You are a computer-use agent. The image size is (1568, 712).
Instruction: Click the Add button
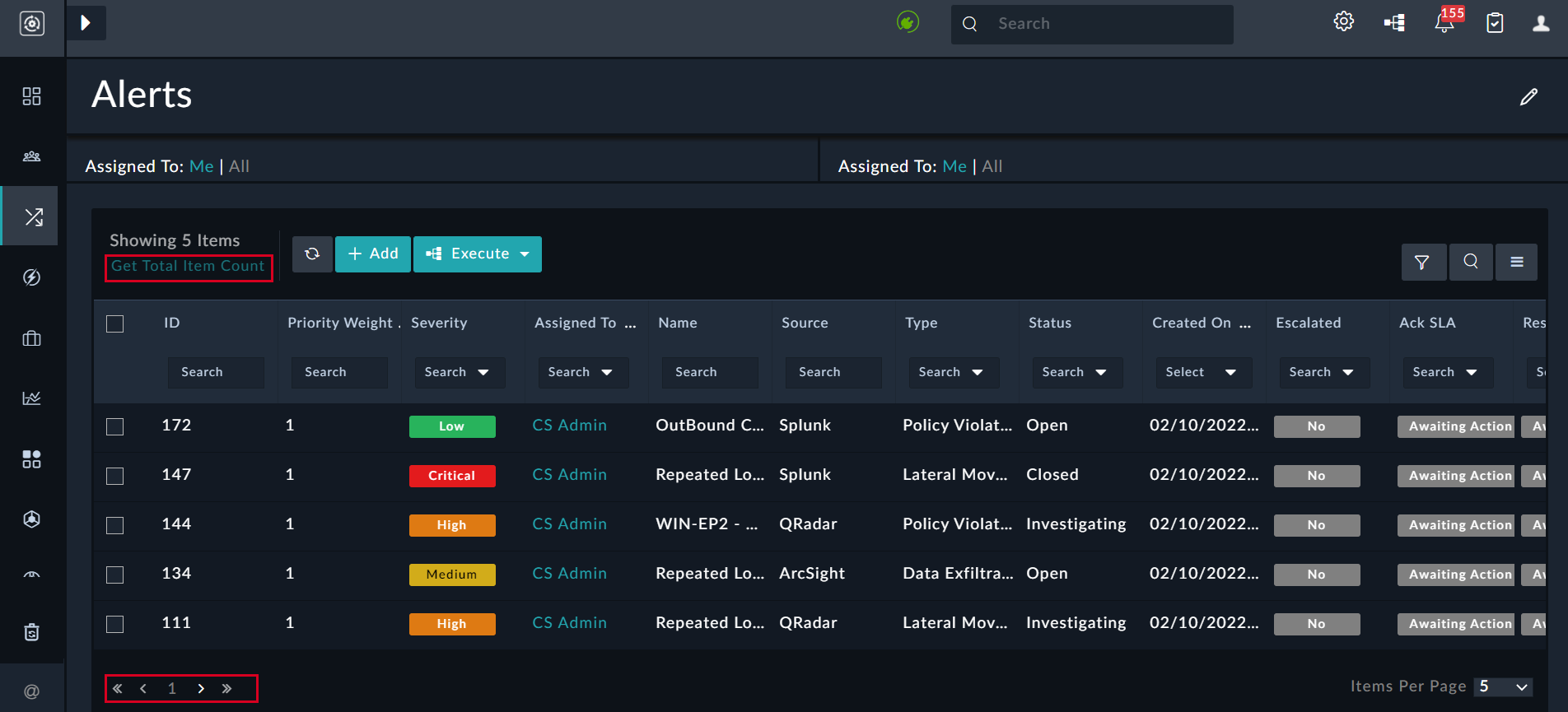click(x=373, y=254)
